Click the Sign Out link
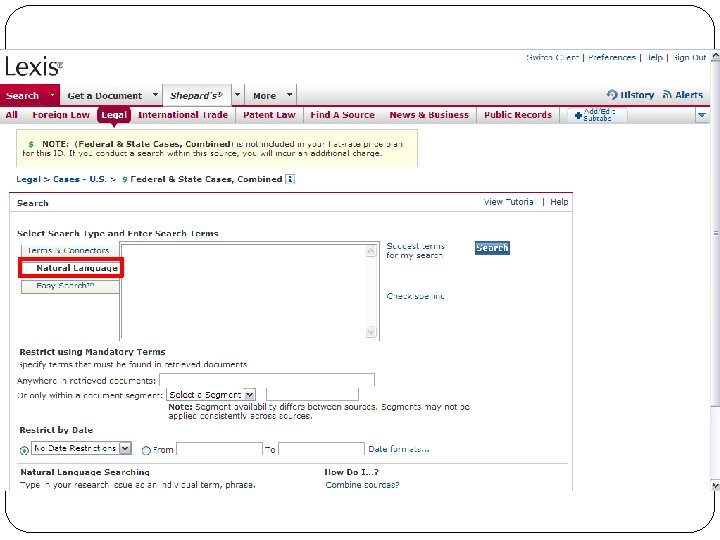 (x=689, y=57)
